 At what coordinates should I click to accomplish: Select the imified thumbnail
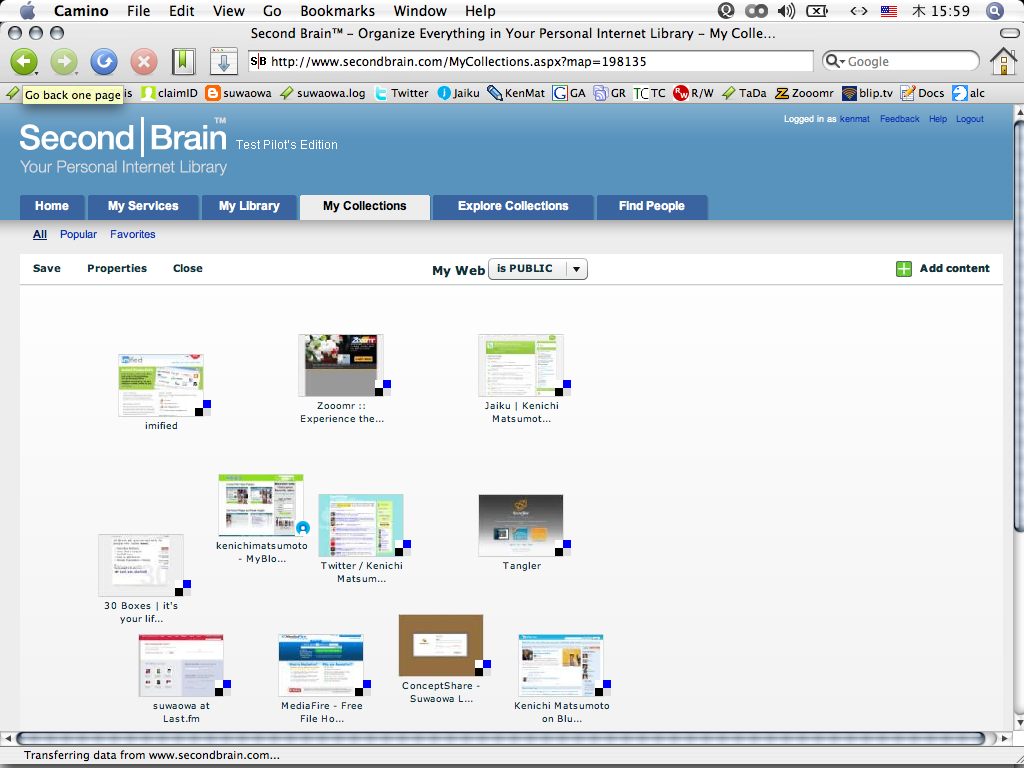point(161,385)
